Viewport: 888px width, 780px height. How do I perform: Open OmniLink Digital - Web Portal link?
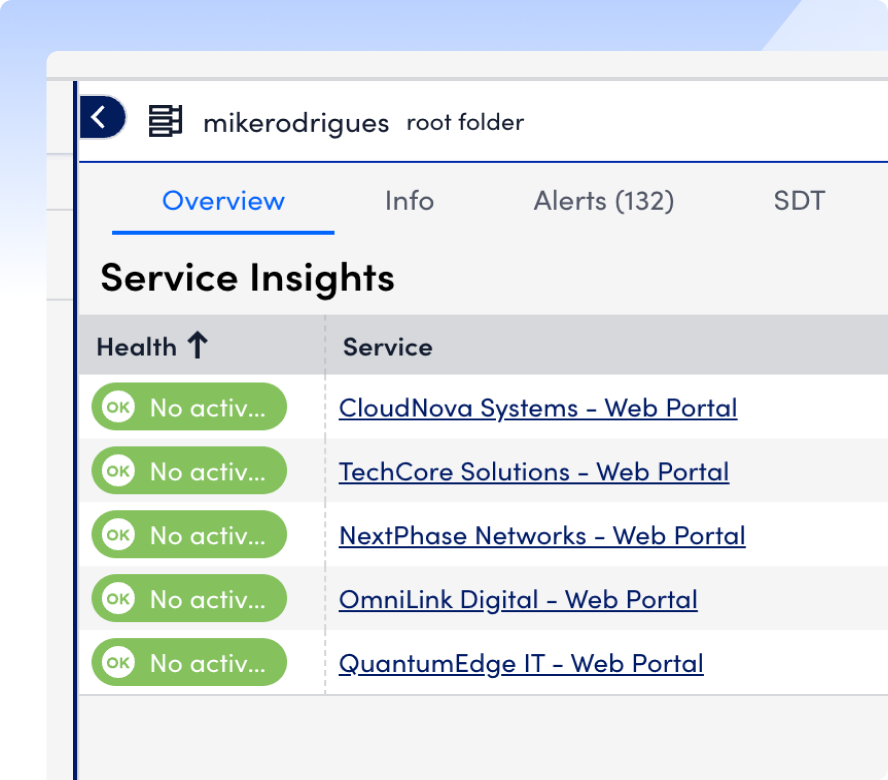coord(518,600)
